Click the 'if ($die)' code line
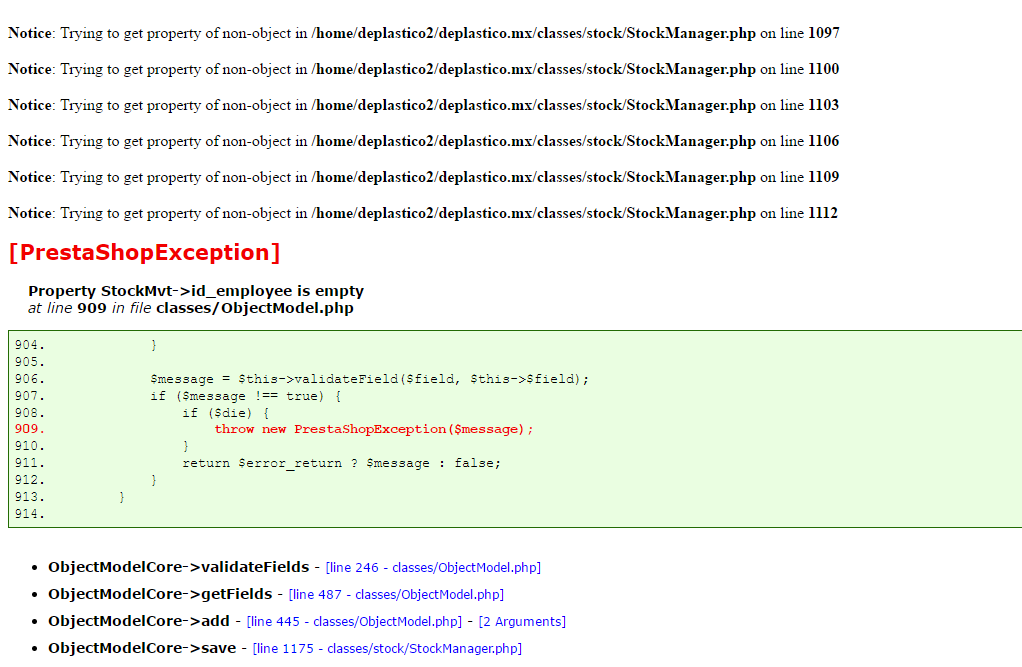The image size is (1022, 667). (x=226, y=413)
